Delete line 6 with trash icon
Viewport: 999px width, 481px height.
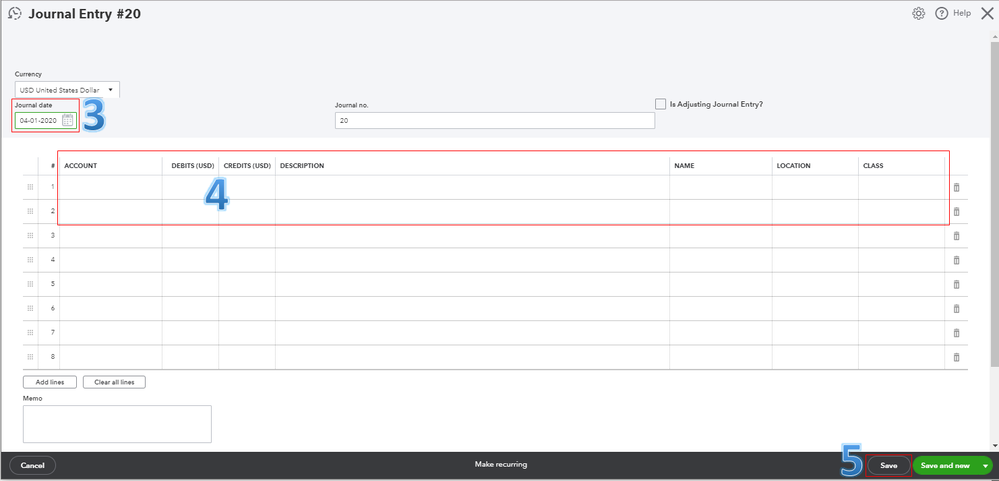pyautogui.click(x=956, y=308)
